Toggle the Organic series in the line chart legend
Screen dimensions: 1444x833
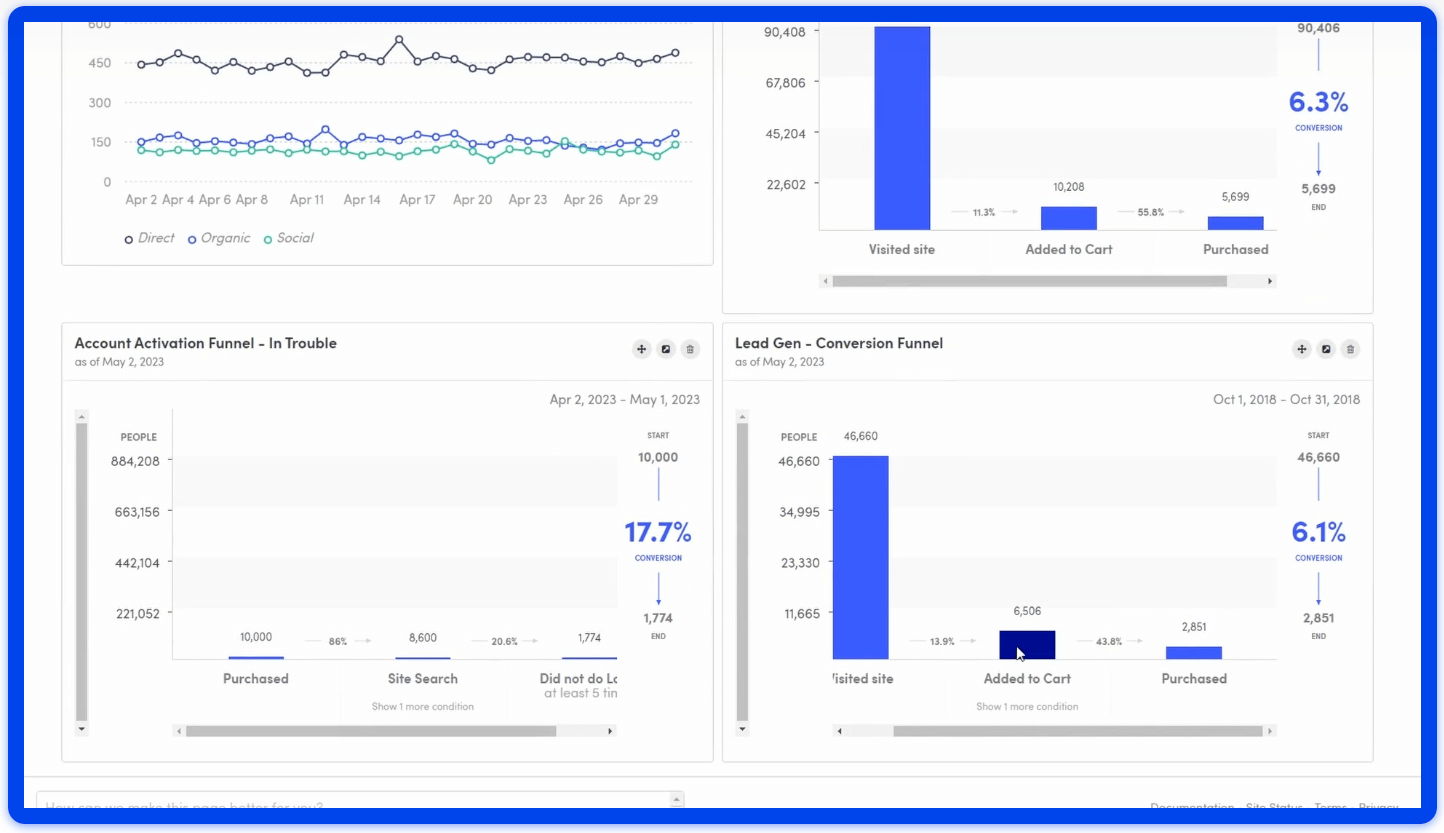pos(219,238)
